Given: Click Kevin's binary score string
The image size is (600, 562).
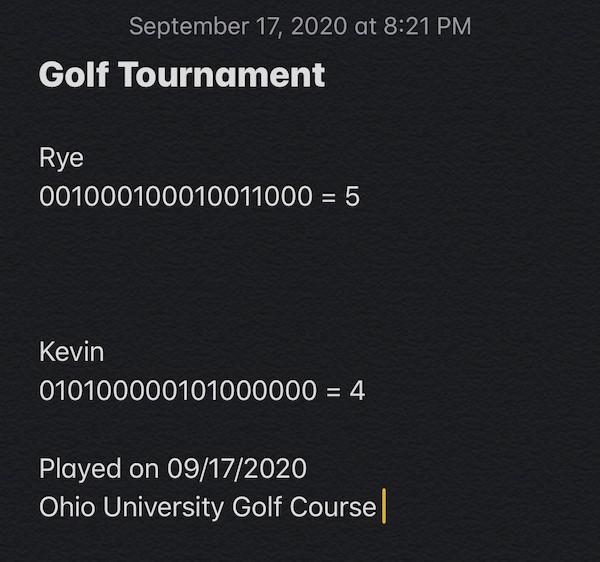Looking at the screenshot, I should [x=178, y=391].
